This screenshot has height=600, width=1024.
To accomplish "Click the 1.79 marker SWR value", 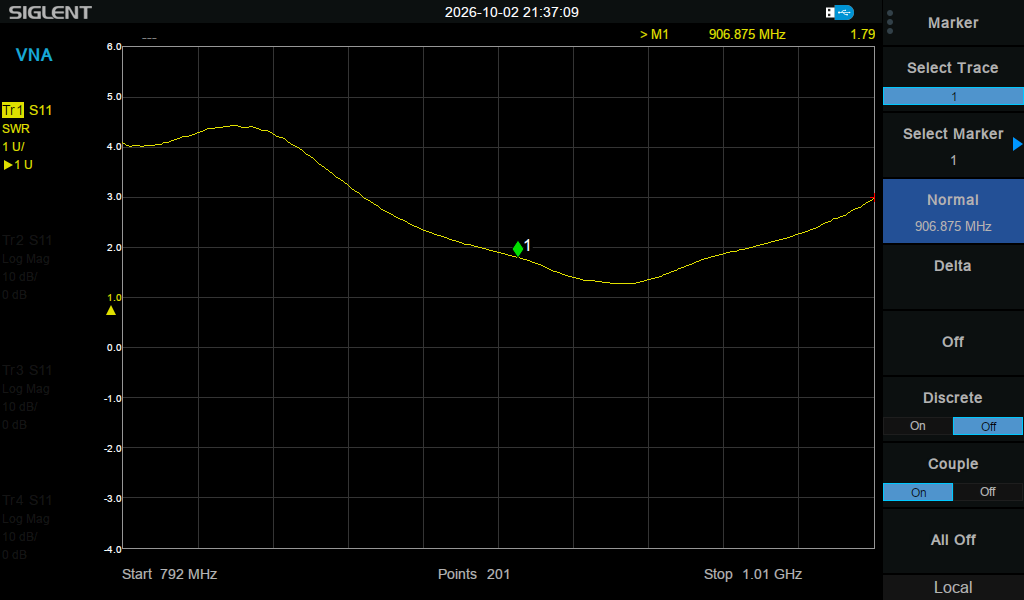I will [863, 34].
